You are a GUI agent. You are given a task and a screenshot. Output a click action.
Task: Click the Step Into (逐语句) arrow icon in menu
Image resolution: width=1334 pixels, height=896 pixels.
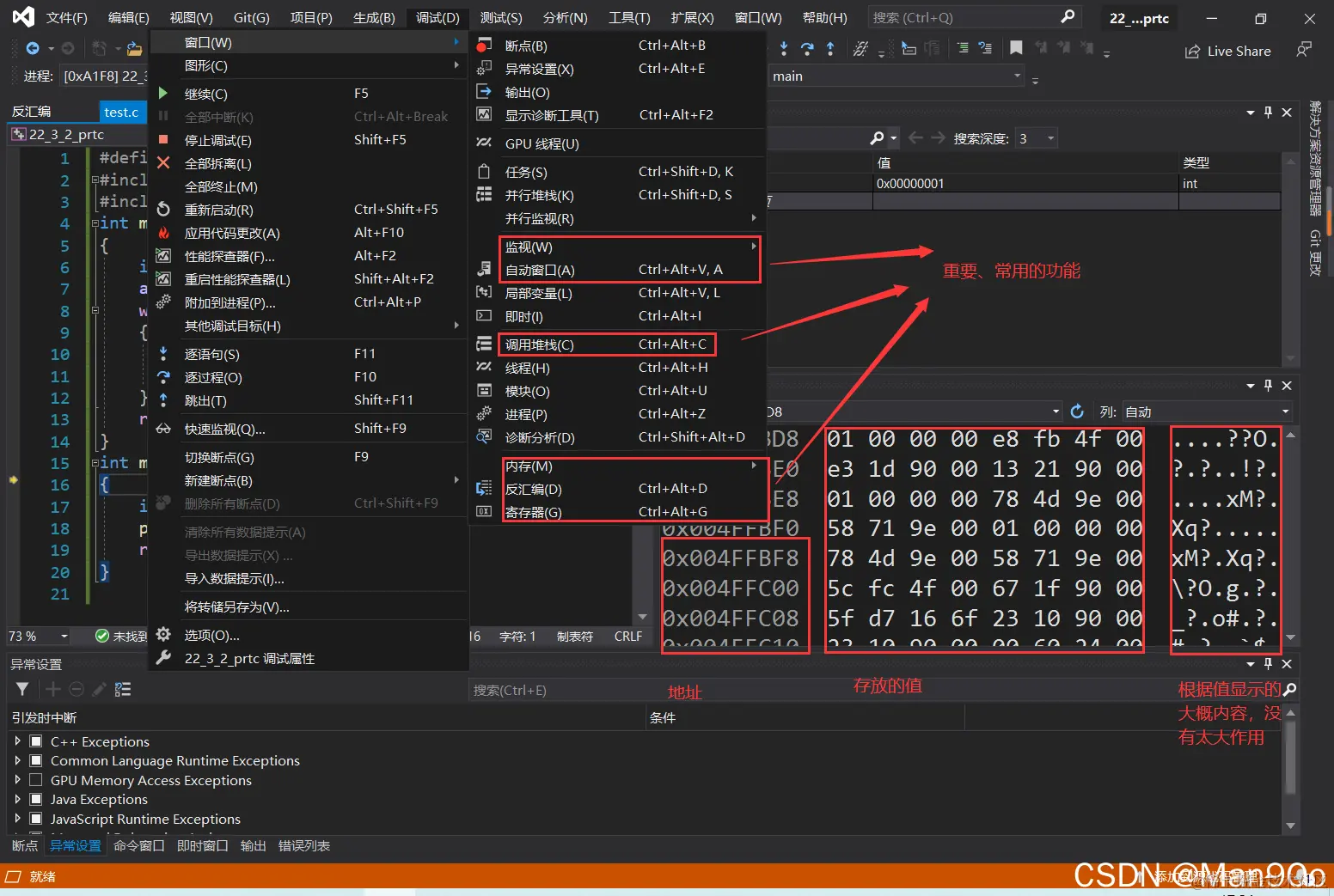(x=163, y=353)
